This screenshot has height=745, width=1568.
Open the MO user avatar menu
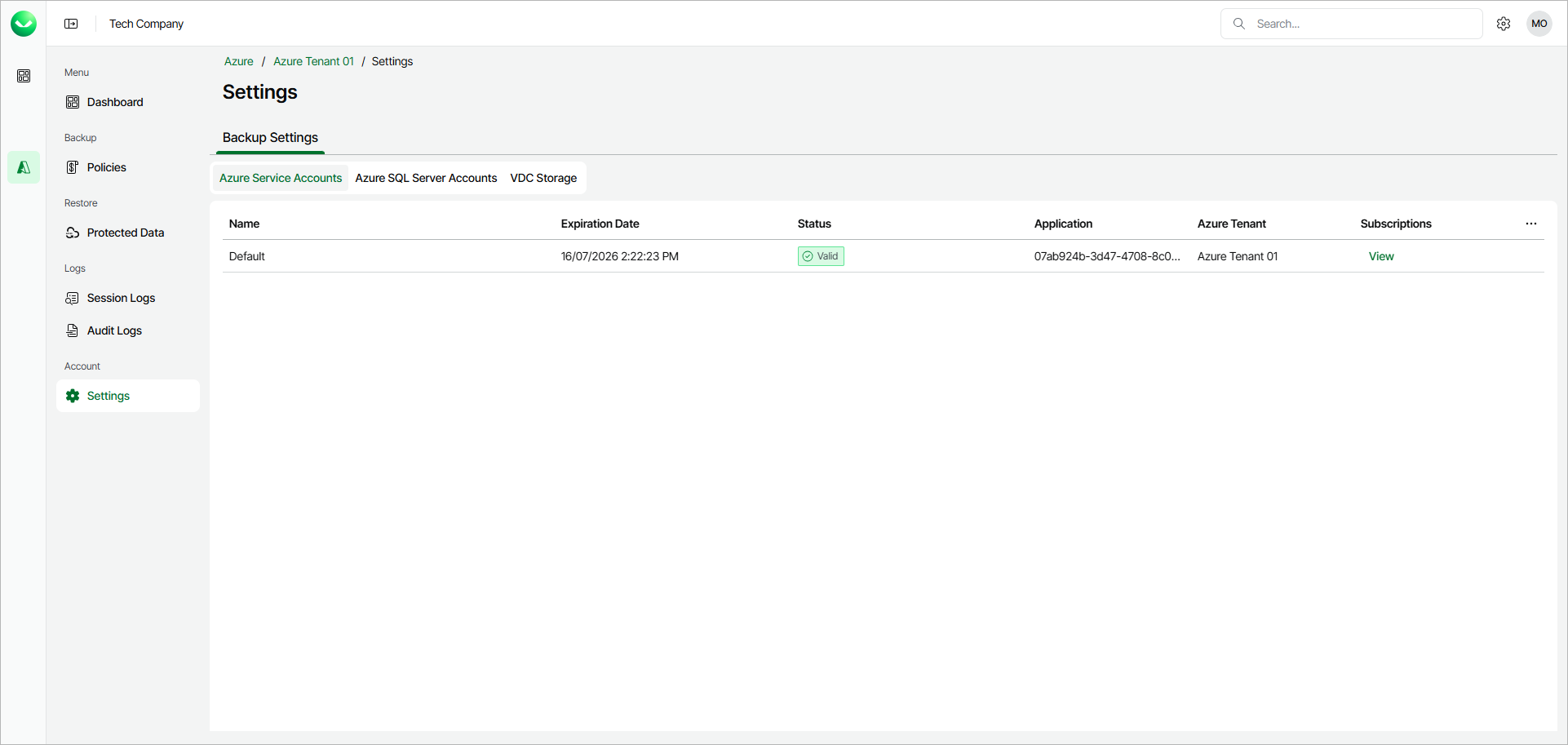(x=1539, y=24)
